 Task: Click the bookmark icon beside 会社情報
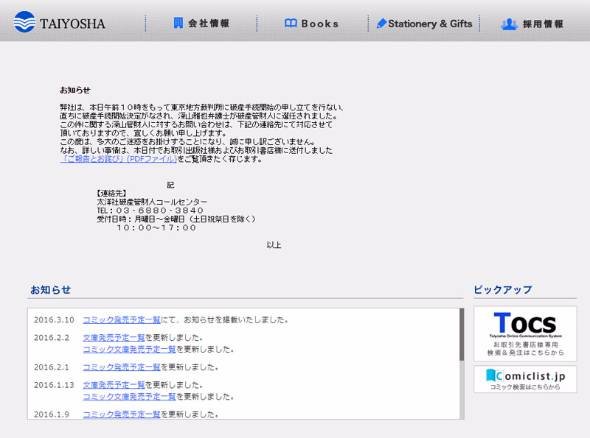[178, 23]
